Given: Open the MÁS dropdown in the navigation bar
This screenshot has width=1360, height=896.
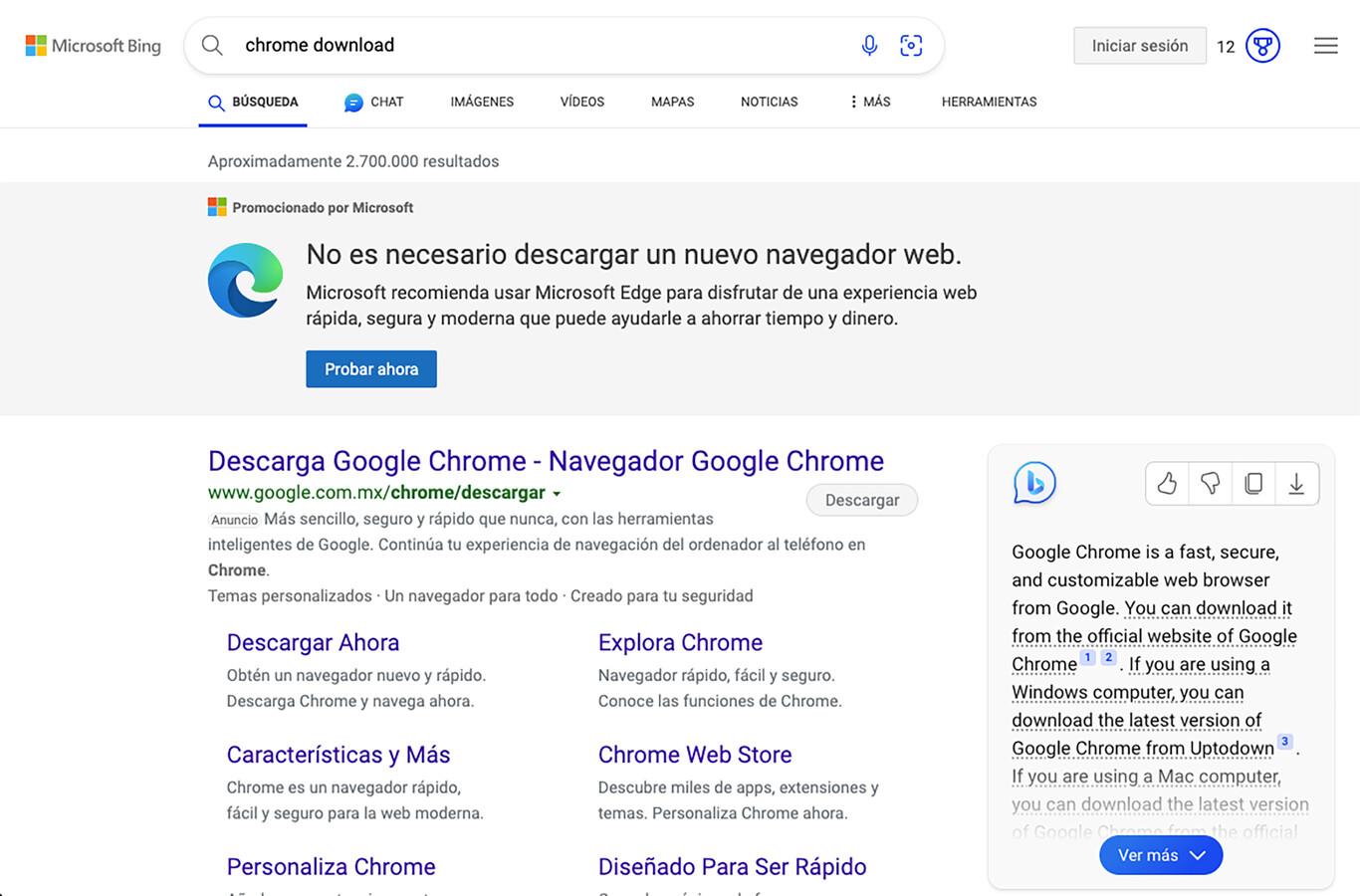Looking at the screenshot, I should [x=868, y=102].
